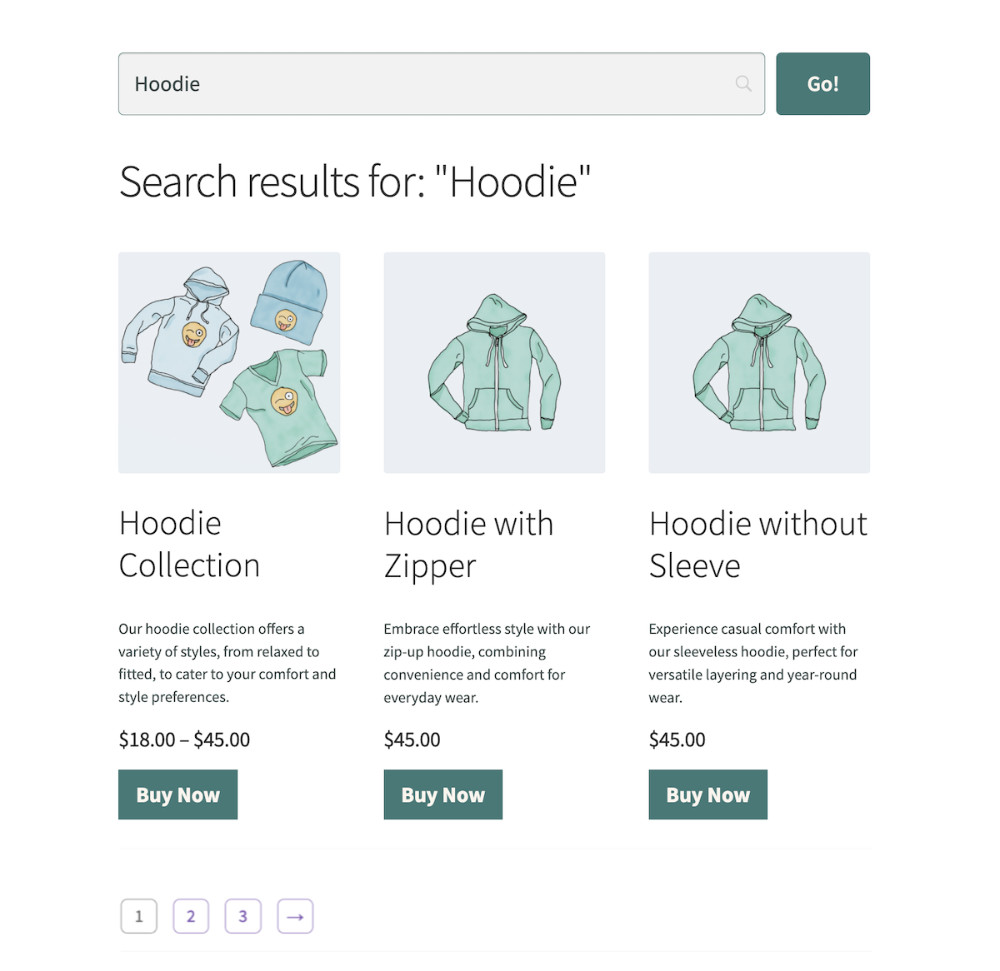Open the Hoodie Collection product link

(x=188, y=543)
